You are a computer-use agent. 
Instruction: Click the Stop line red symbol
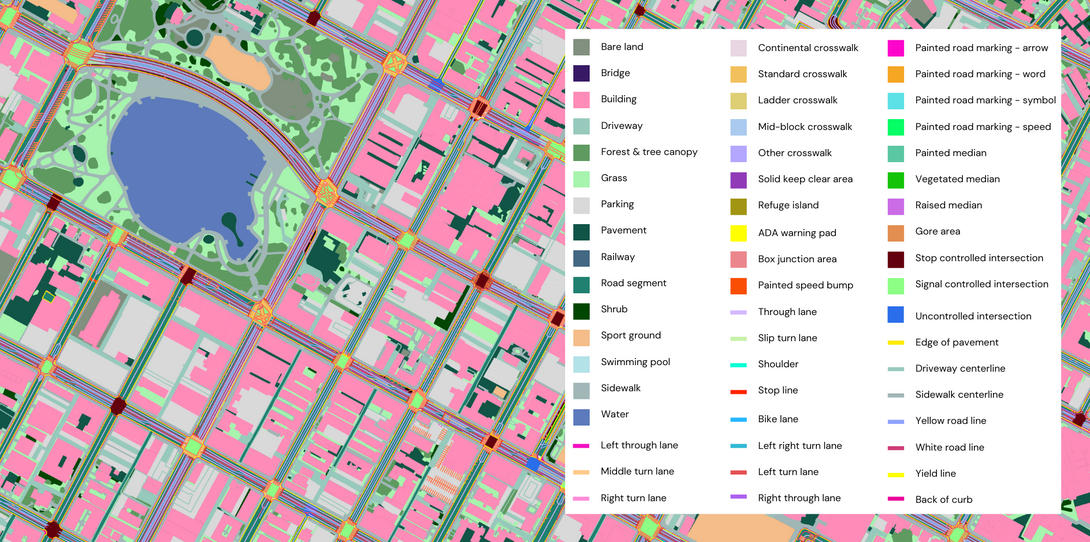point(738,392)
